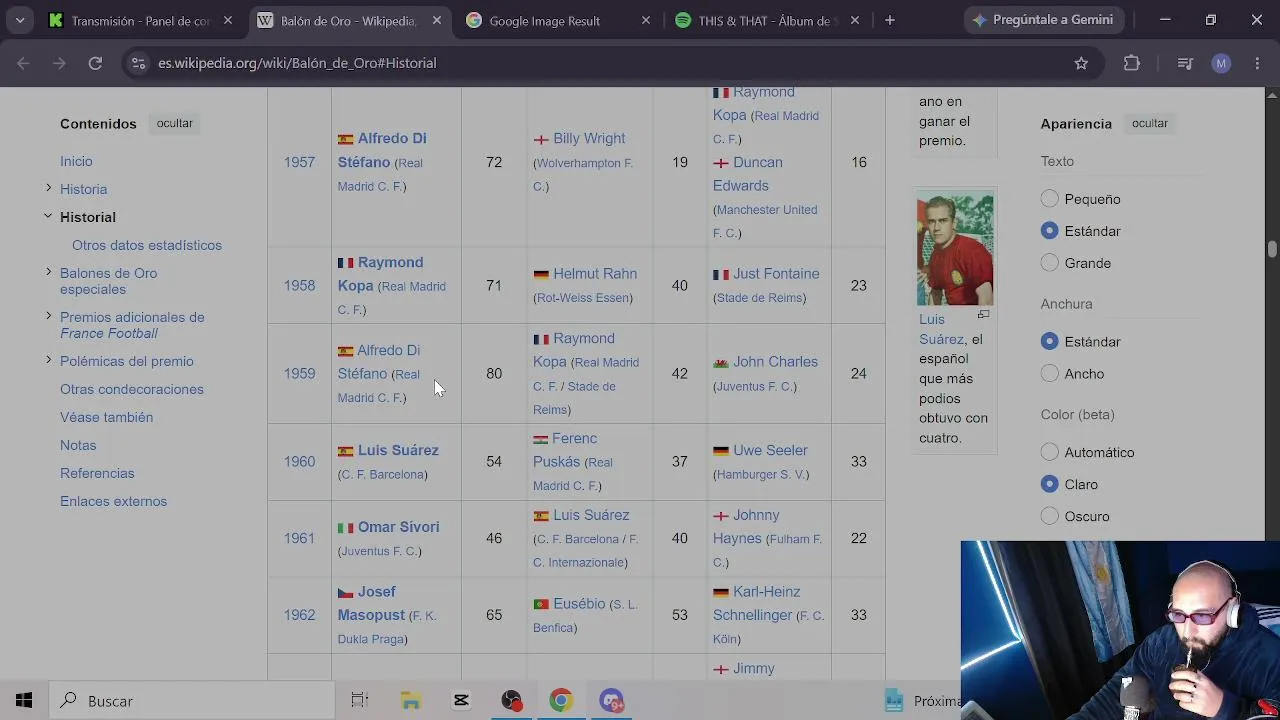This screenshot has height=720, width=1280.
Task: Open the Omar Sívori link
Action: coord(398,527)
